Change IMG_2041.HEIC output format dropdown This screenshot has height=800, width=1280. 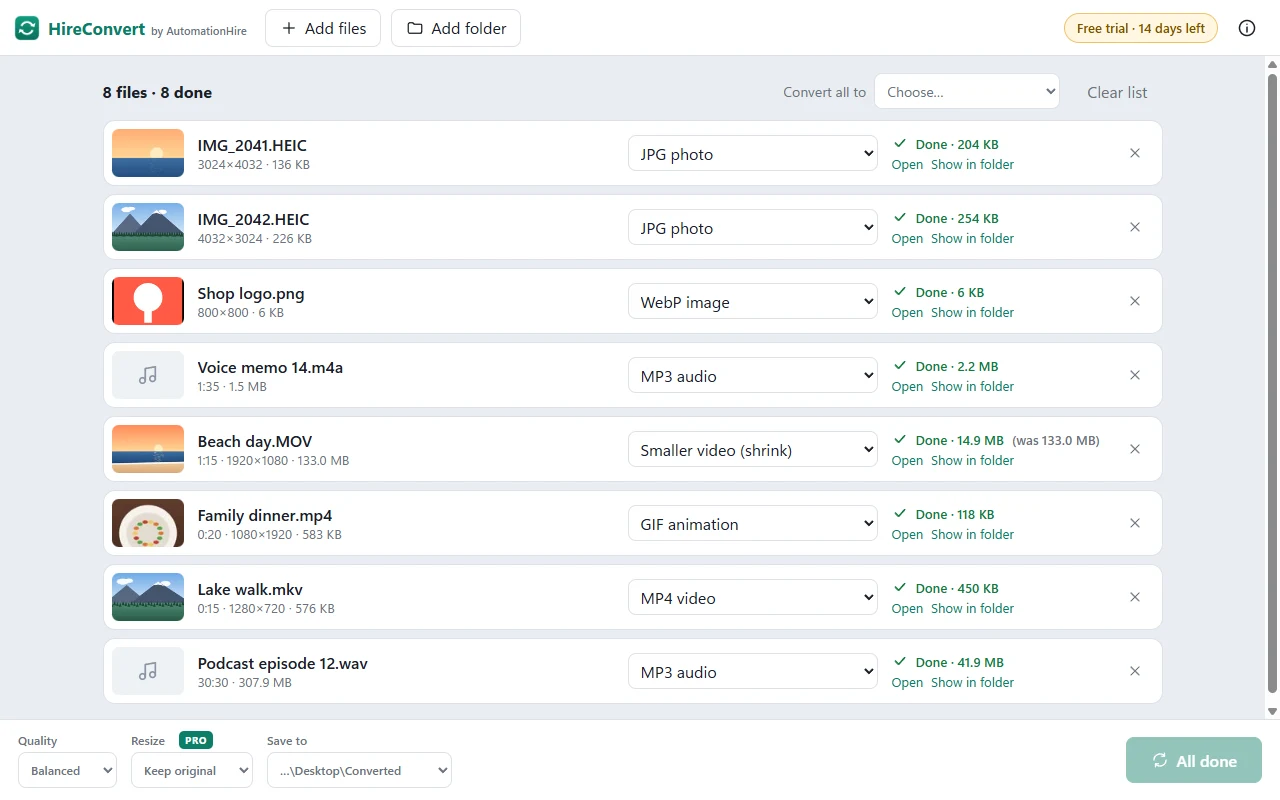coord(753,154)
